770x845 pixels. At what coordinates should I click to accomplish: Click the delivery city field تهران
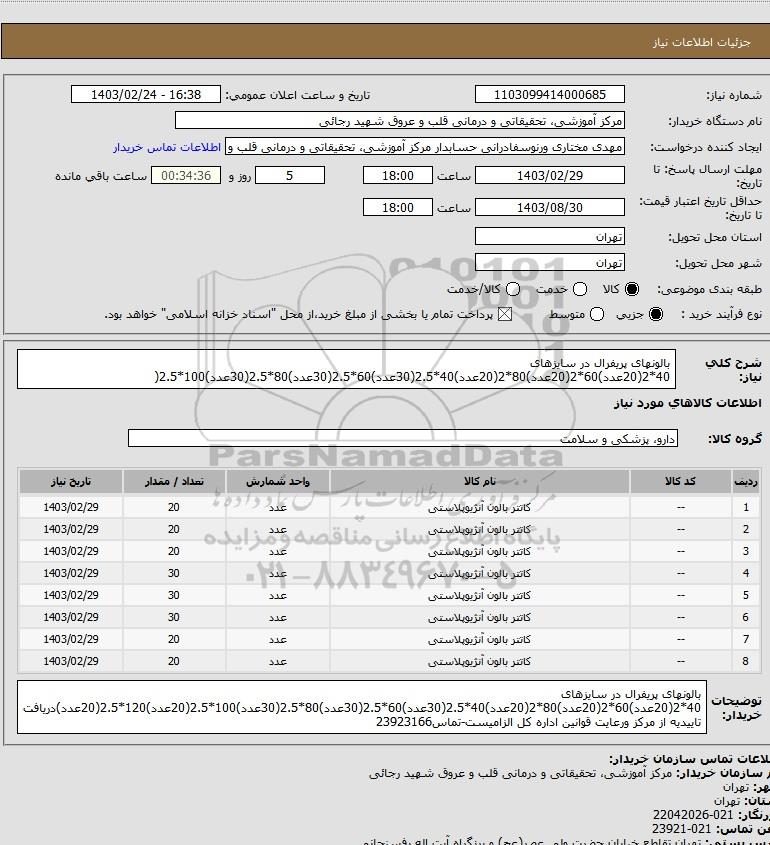pos(550,262)
